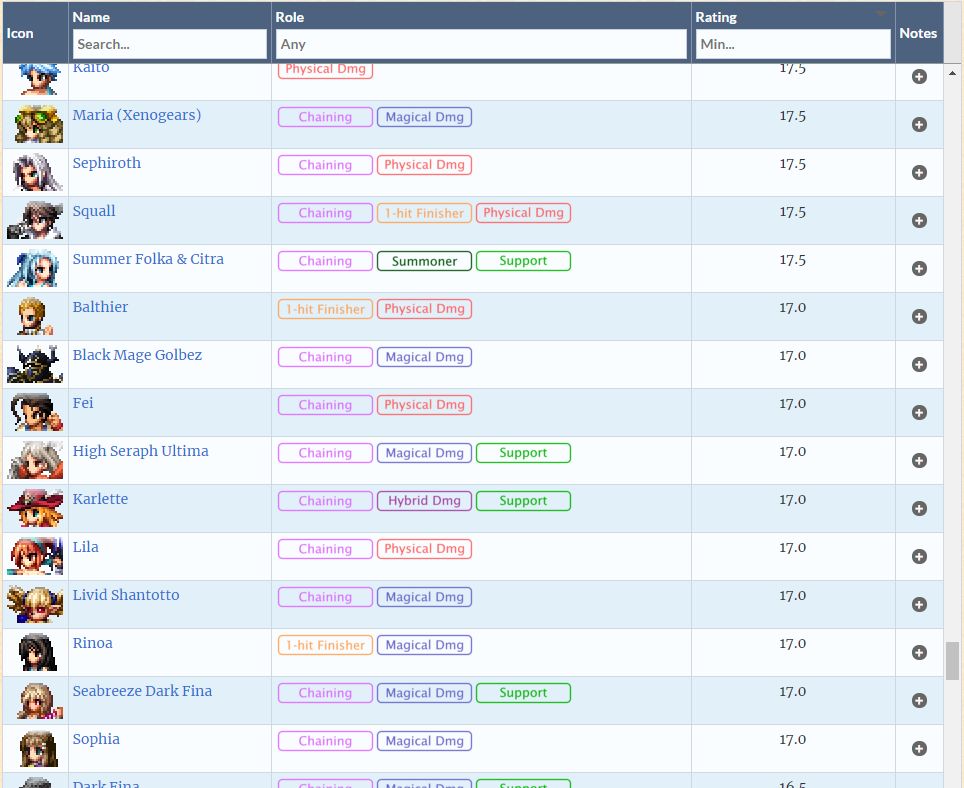Open the Balthier unit link
Viewport: 964px width, 788px height.
point(100,307)
